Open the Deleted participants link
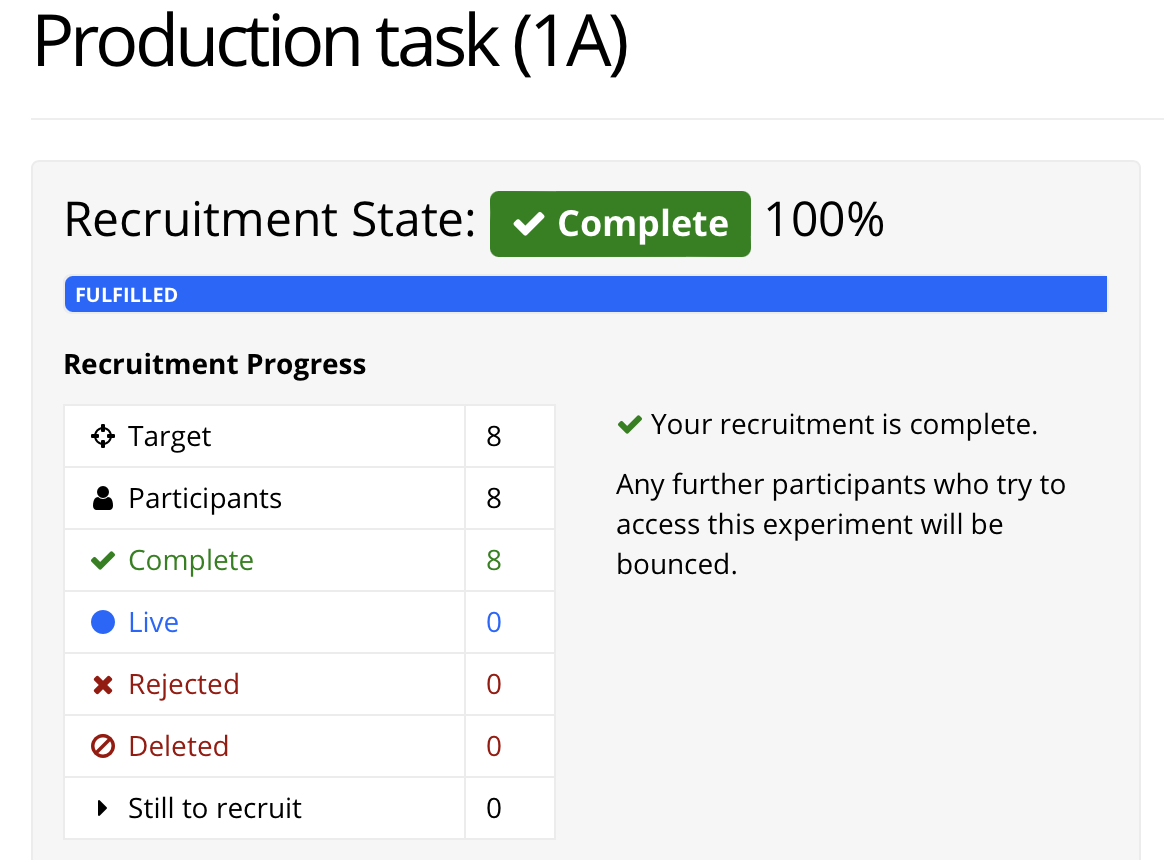The image size is (1164, 860). tap(178, 746)
